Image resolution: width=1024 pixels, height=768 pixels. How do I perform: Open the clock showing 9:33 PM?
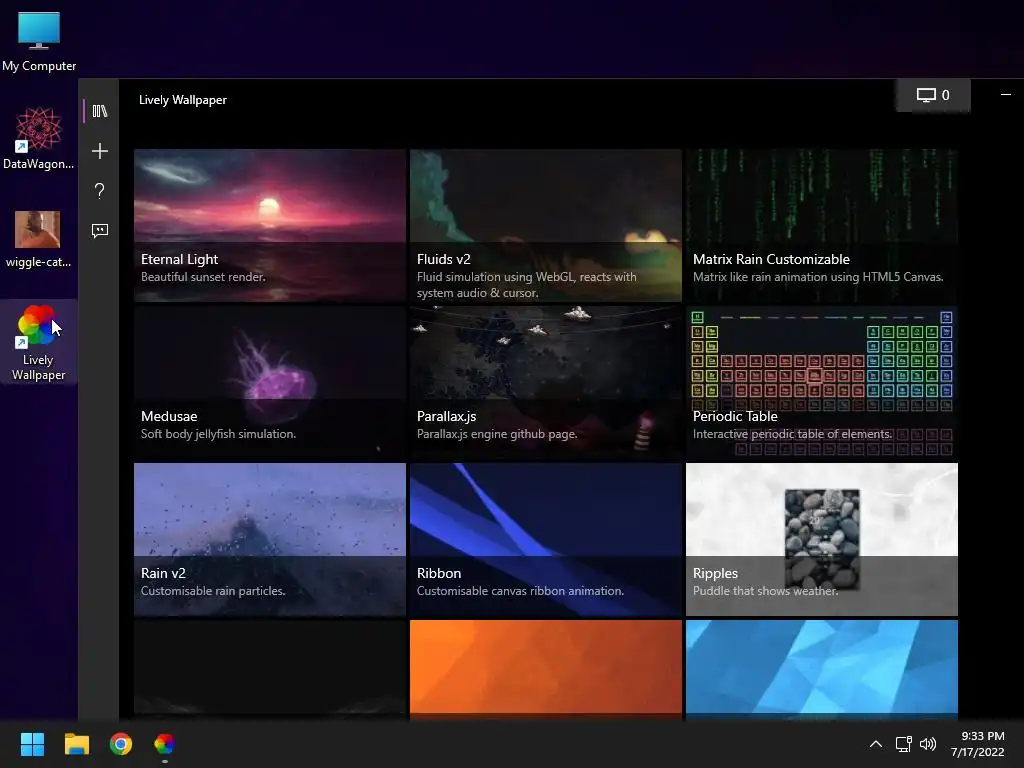(x=978, y=744)
